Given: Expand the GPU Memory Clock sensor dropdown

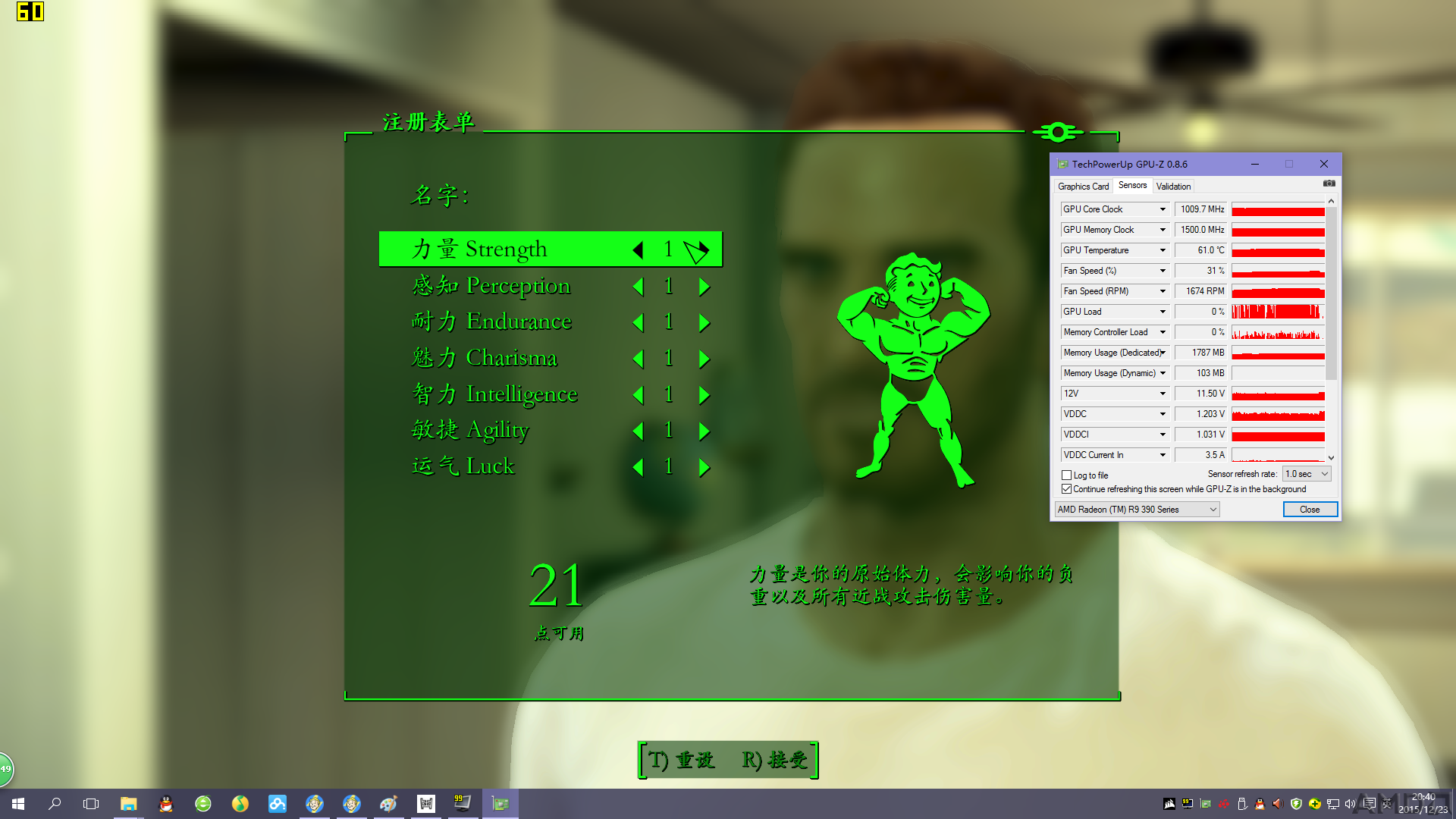Looking at the screenshot, I should (x=1162, y=230).
